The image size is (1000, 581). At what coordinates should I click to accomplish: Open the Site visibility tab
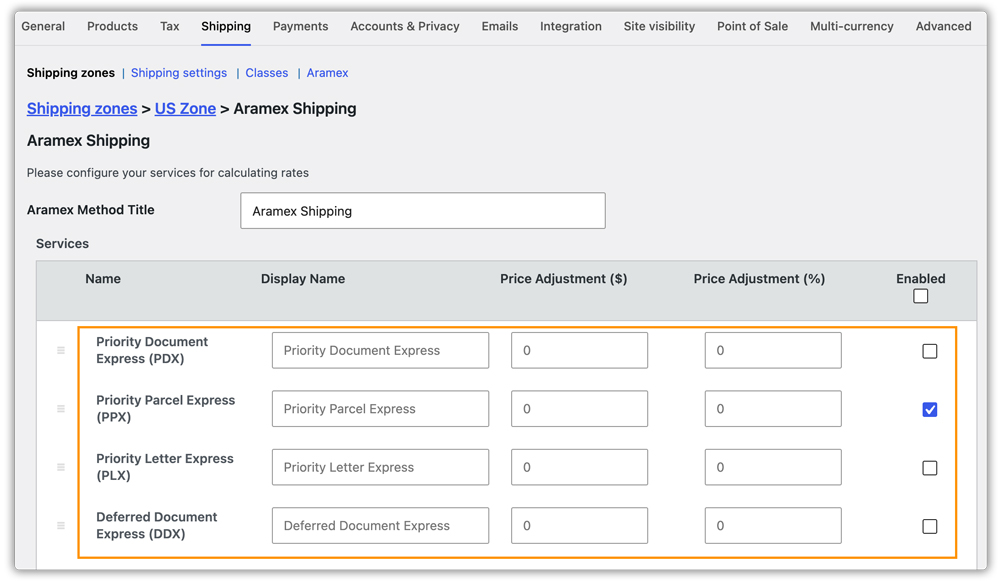[659, 26]
